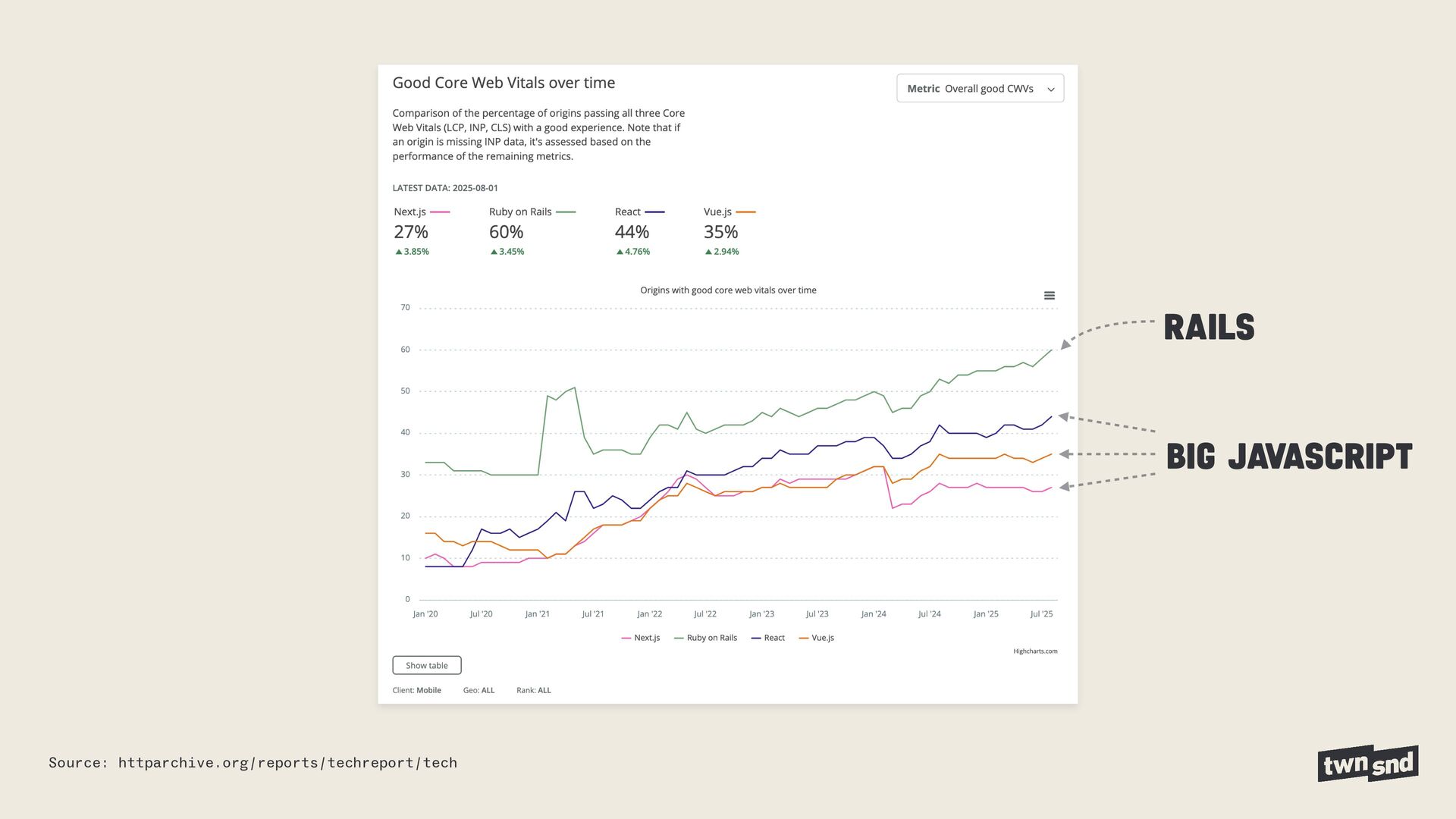Click the twnsnd logo
1456x819 pixels.
[x=1367, y=764]
